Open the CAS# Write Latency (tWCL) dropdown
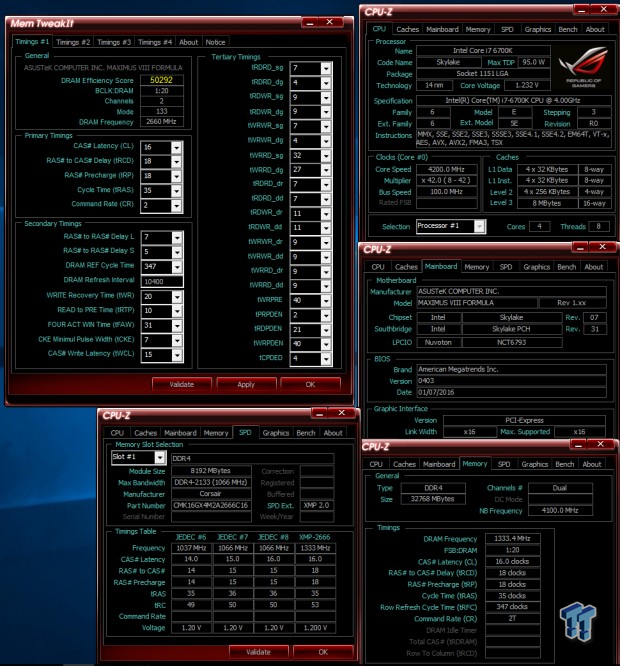This screenshot has width=620, height=666. pyautogui.click(x=177, y=355)
